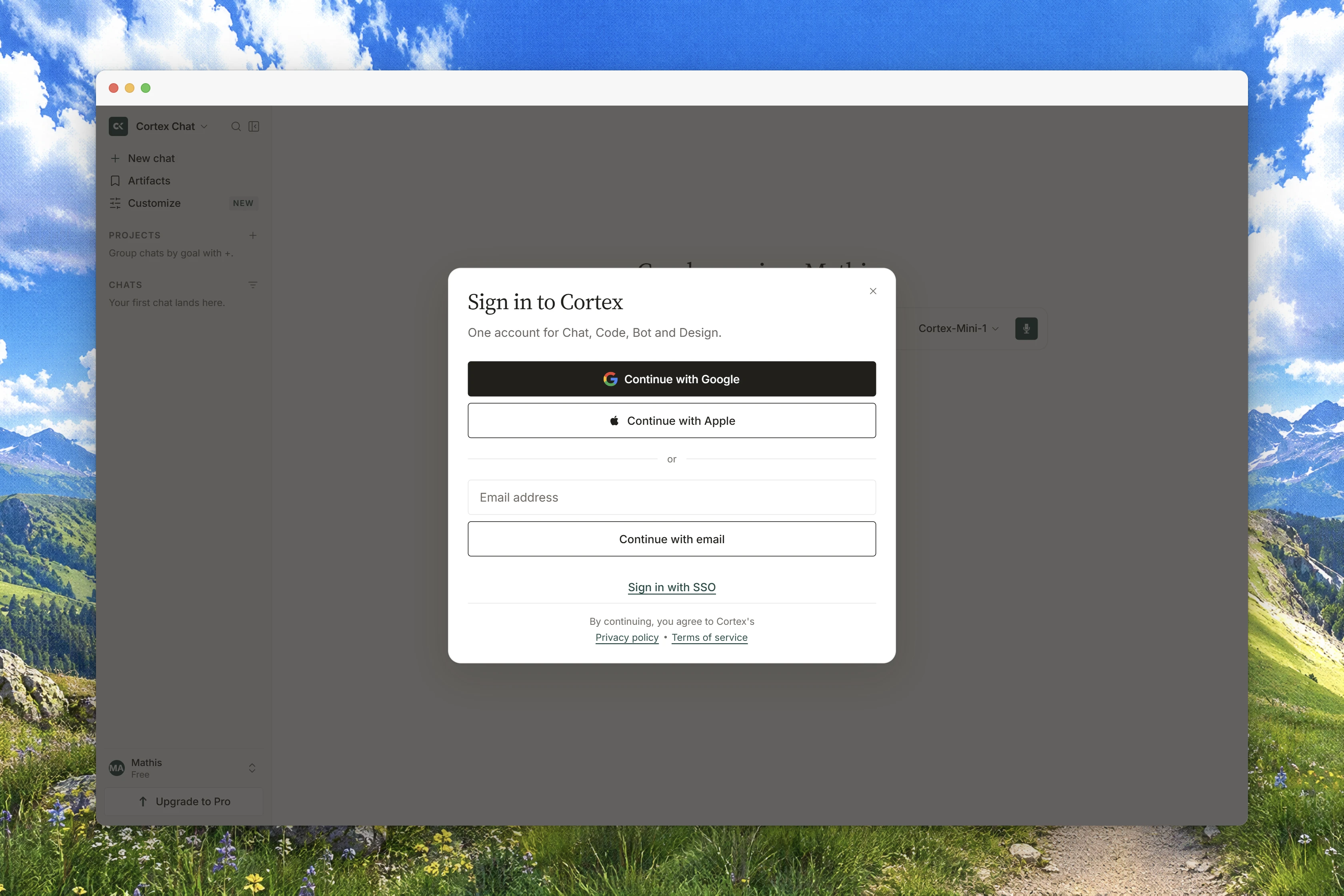1344x896 pixels.
Task: Click Continue with email button
Action: click(672, 539)
